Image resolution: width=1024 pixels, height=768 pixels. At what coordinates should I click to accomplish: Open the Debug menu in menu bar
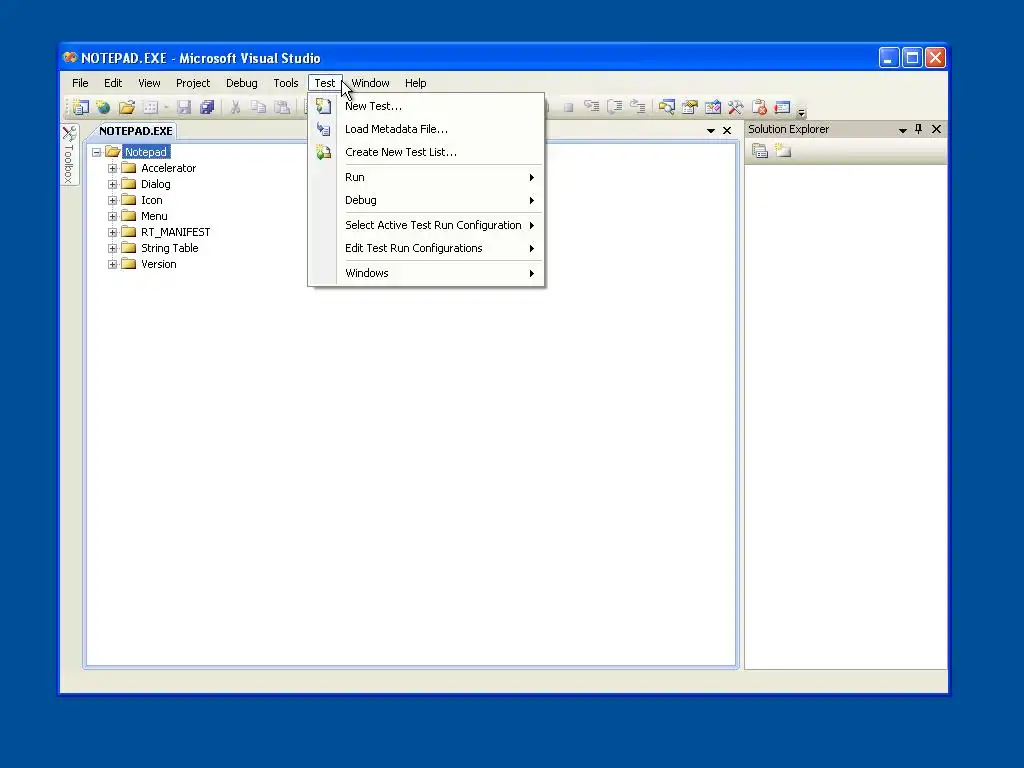242,83
